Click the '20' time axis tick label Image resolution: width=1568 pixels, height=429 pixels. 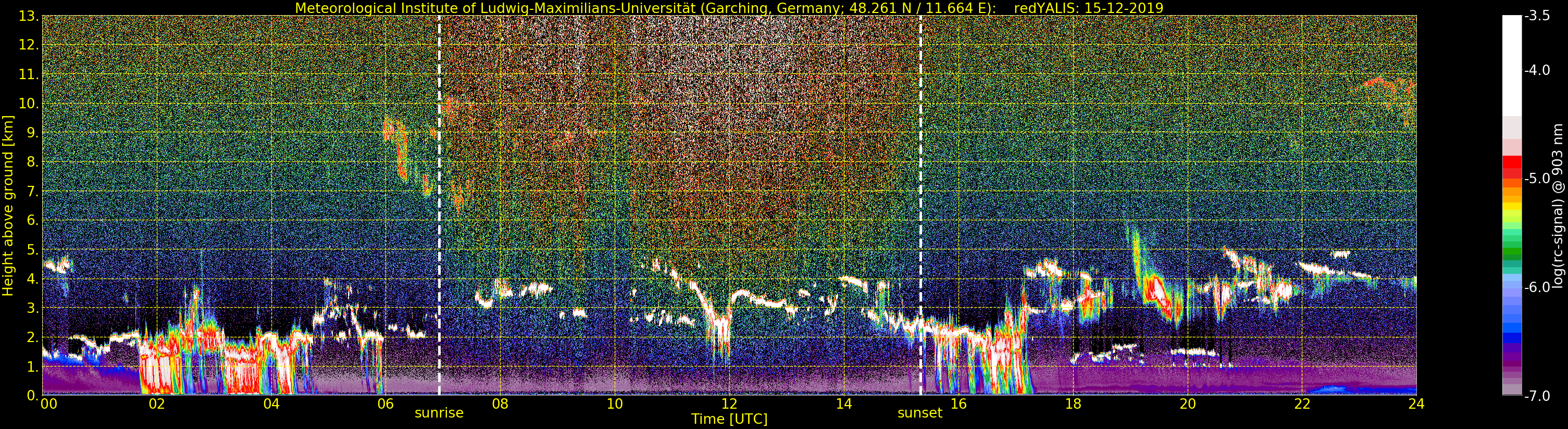click(1188, 403)
